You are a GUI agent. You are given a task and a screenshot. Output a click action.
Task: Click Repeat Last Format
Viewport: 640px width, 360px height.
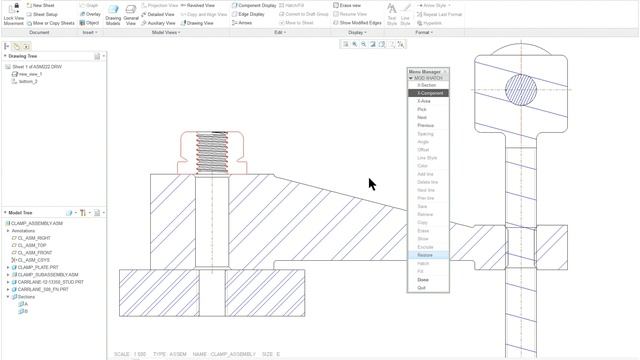click(439, 14)
